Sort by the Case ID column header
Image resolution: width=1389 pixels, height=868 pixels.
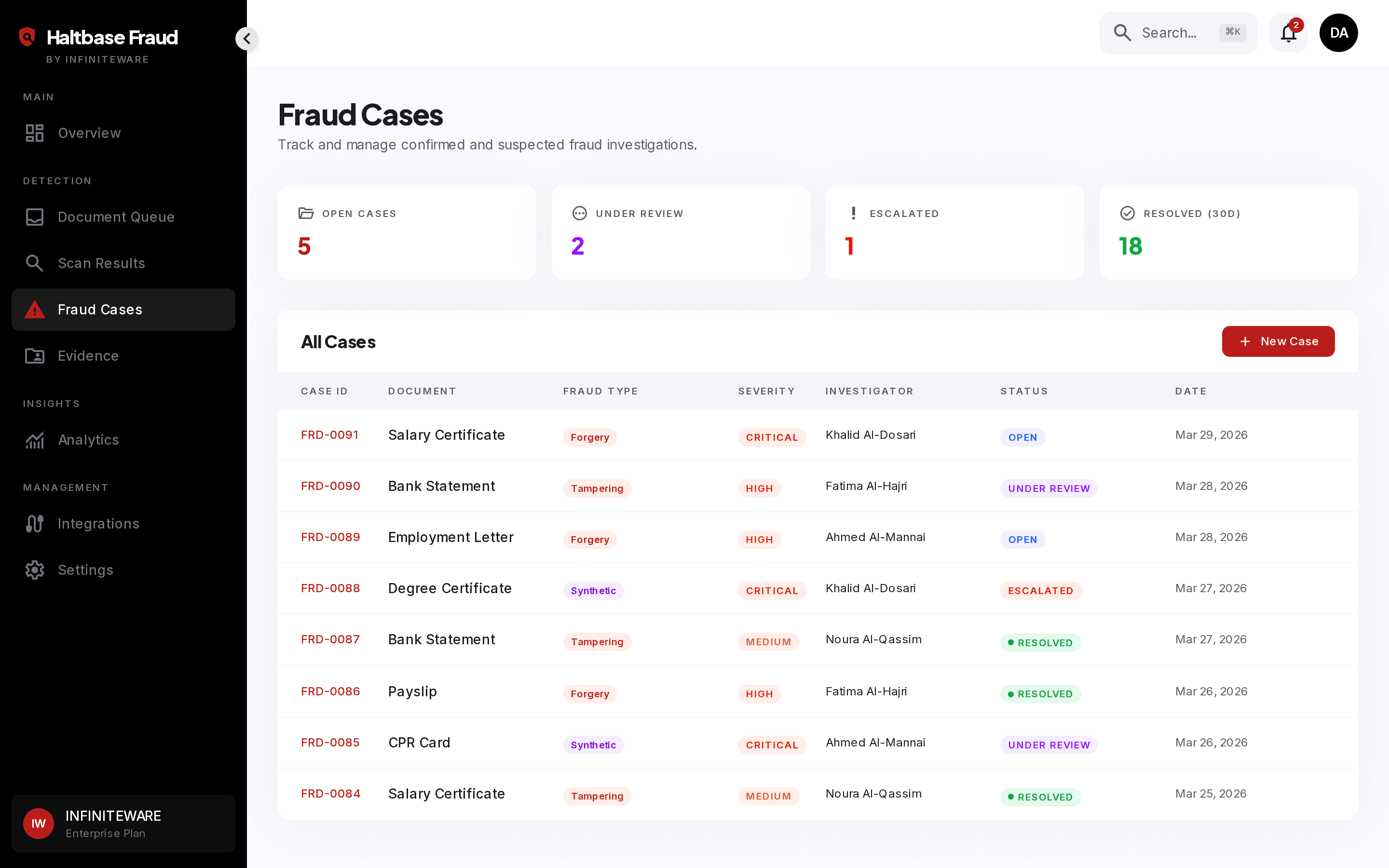[324, 391]
